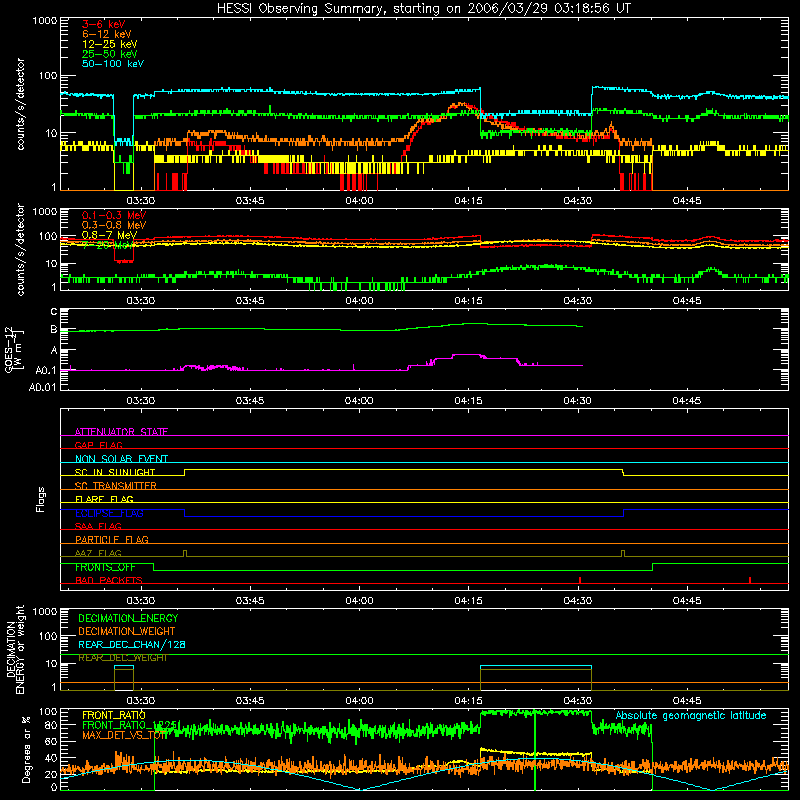The image size is (800, 800).
Task: Click the Absolute geomagnetic latitude label
Action: point(691,715)
